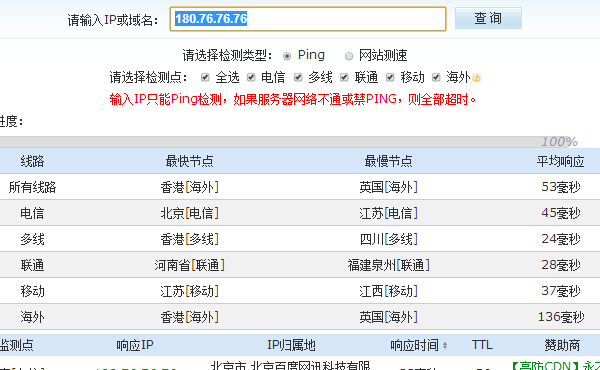Click the 赞助商 column header

pos(562,346)
